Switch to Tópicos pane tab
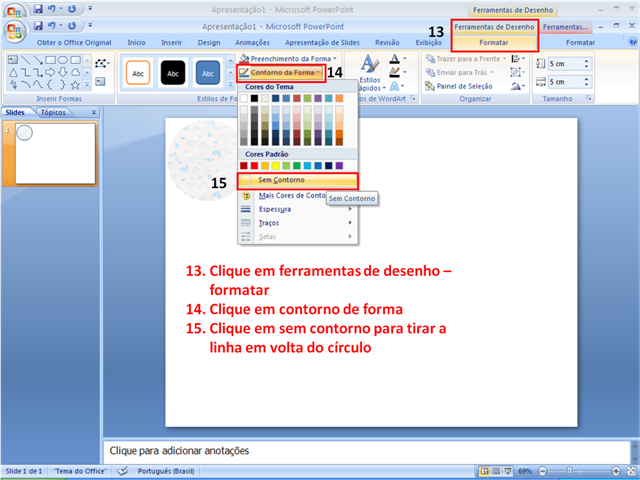The height and width of the screenshot is (480, 640). coord(53,112)
